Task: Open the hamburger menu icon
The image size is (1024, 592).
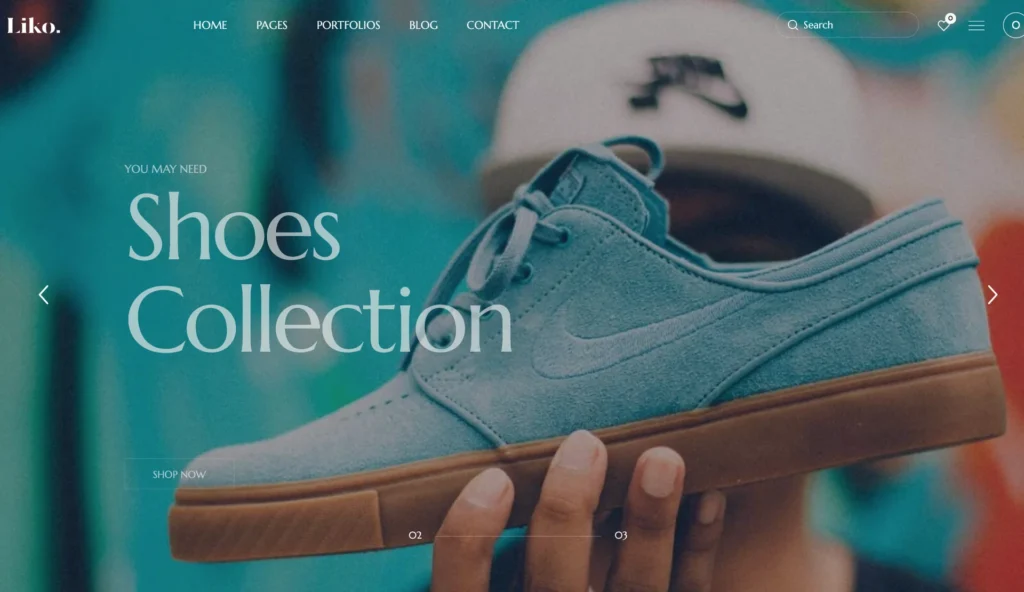Action: tap(976, 25)
